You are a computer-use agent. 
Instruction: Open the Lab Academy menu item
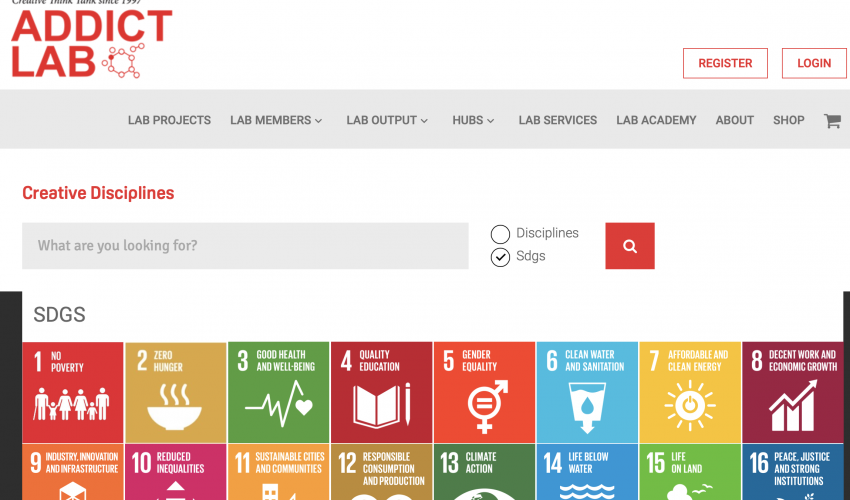[x=656, y=120]
